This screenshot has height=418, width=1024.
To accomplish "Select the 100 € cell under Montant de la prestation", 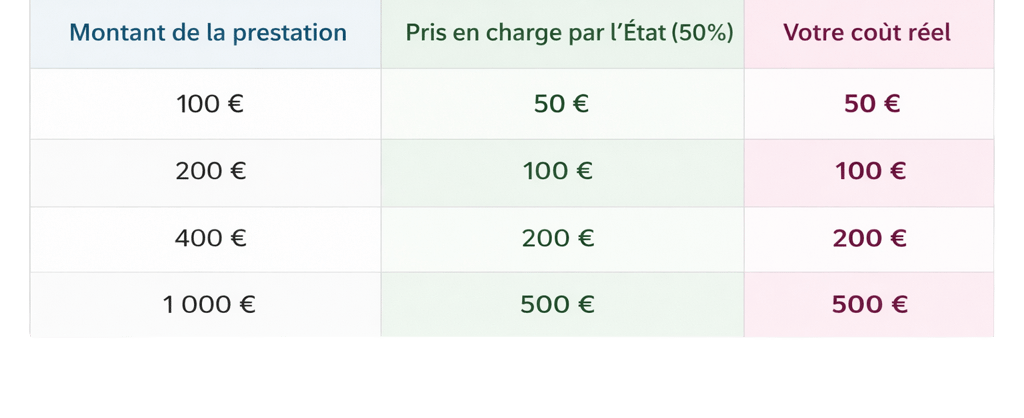I will click(x=210, y=104).
